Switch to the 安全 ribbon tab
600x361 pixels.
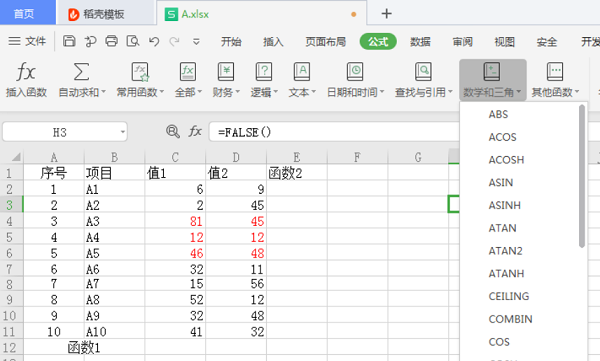coord(546,42)
